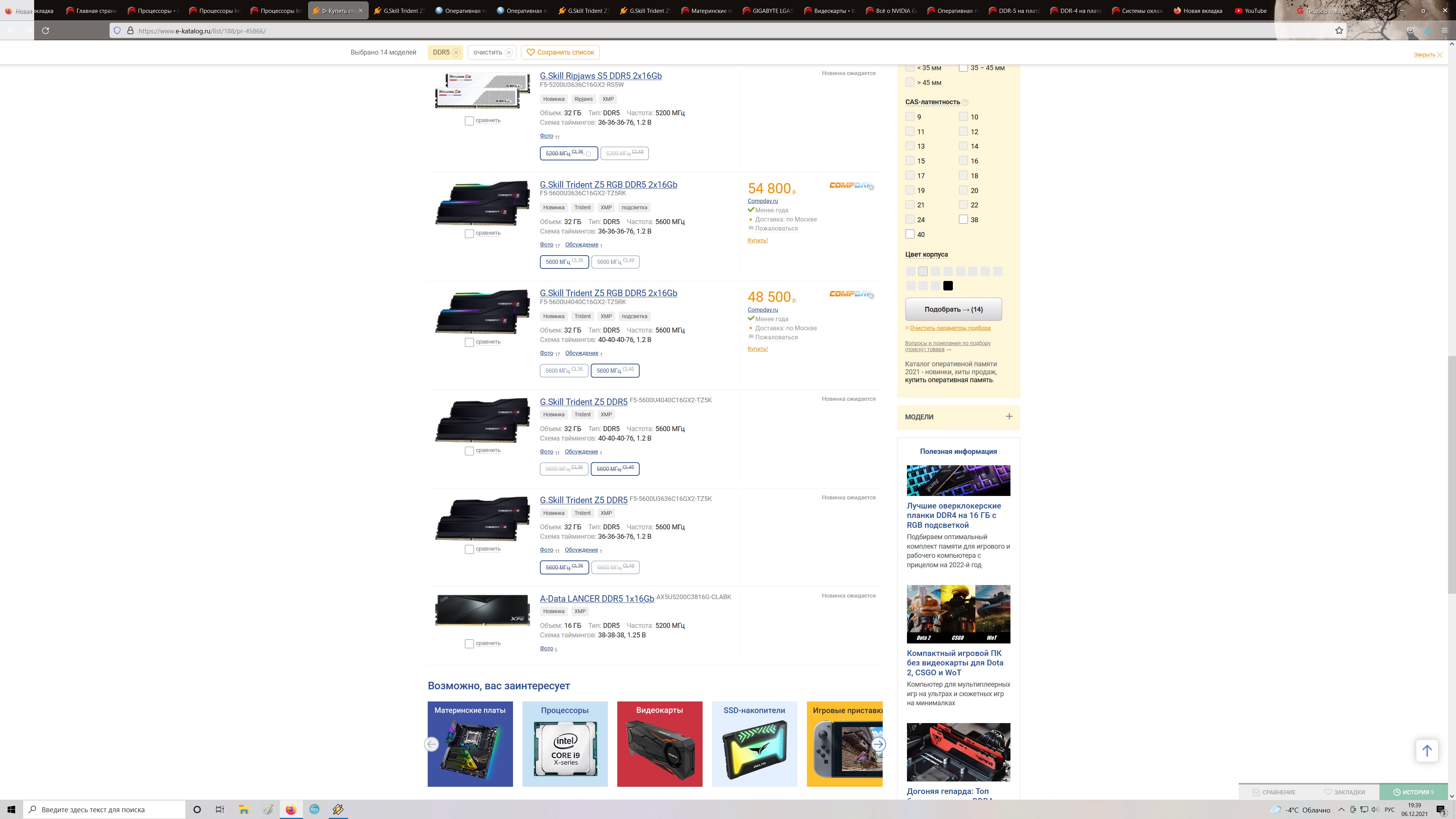Open G.Skill Ripjaws S5 DDR5 2x16Gb link

tap(600, 76)
